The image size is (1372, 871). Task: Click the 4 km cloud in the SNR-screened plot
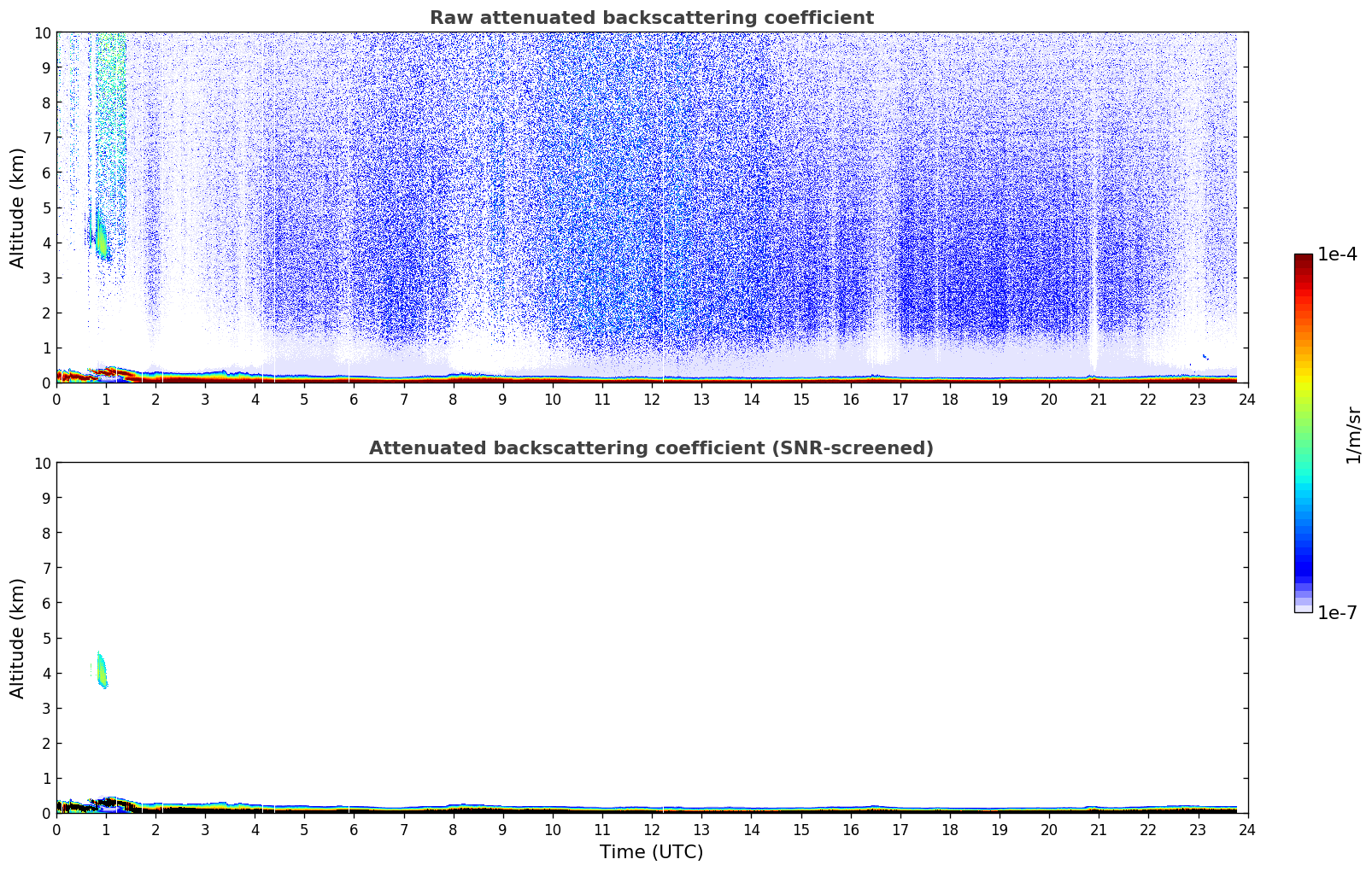[102, 671]
